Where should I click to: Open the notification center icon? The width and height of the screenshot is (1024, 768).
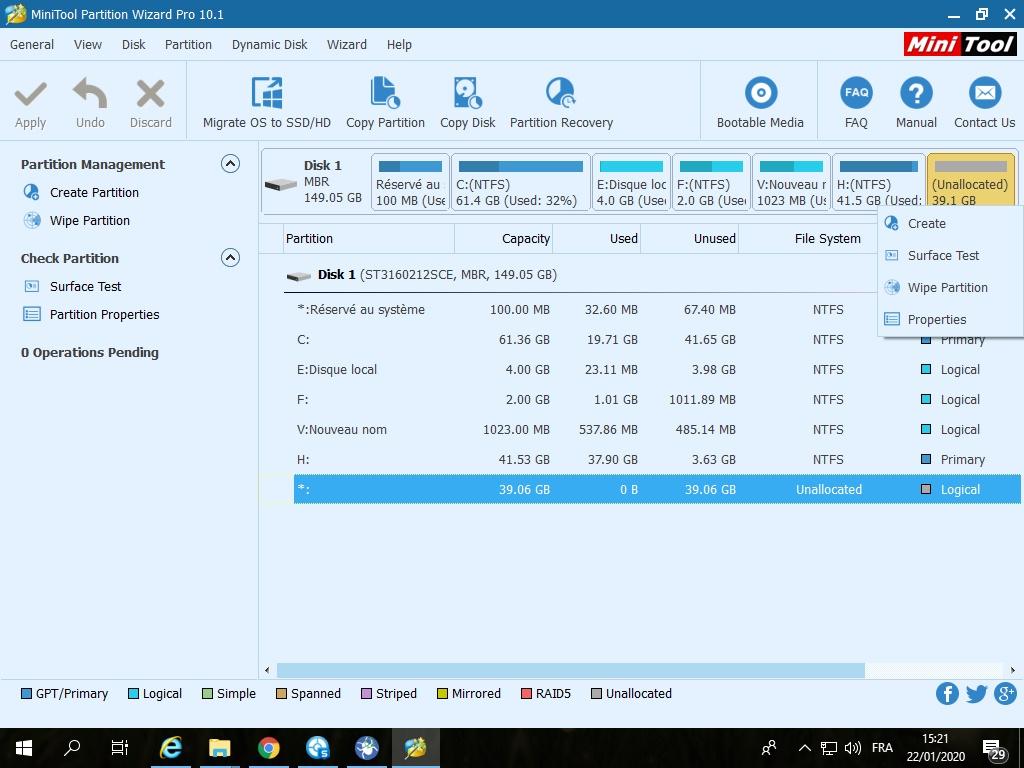[994, 749]
